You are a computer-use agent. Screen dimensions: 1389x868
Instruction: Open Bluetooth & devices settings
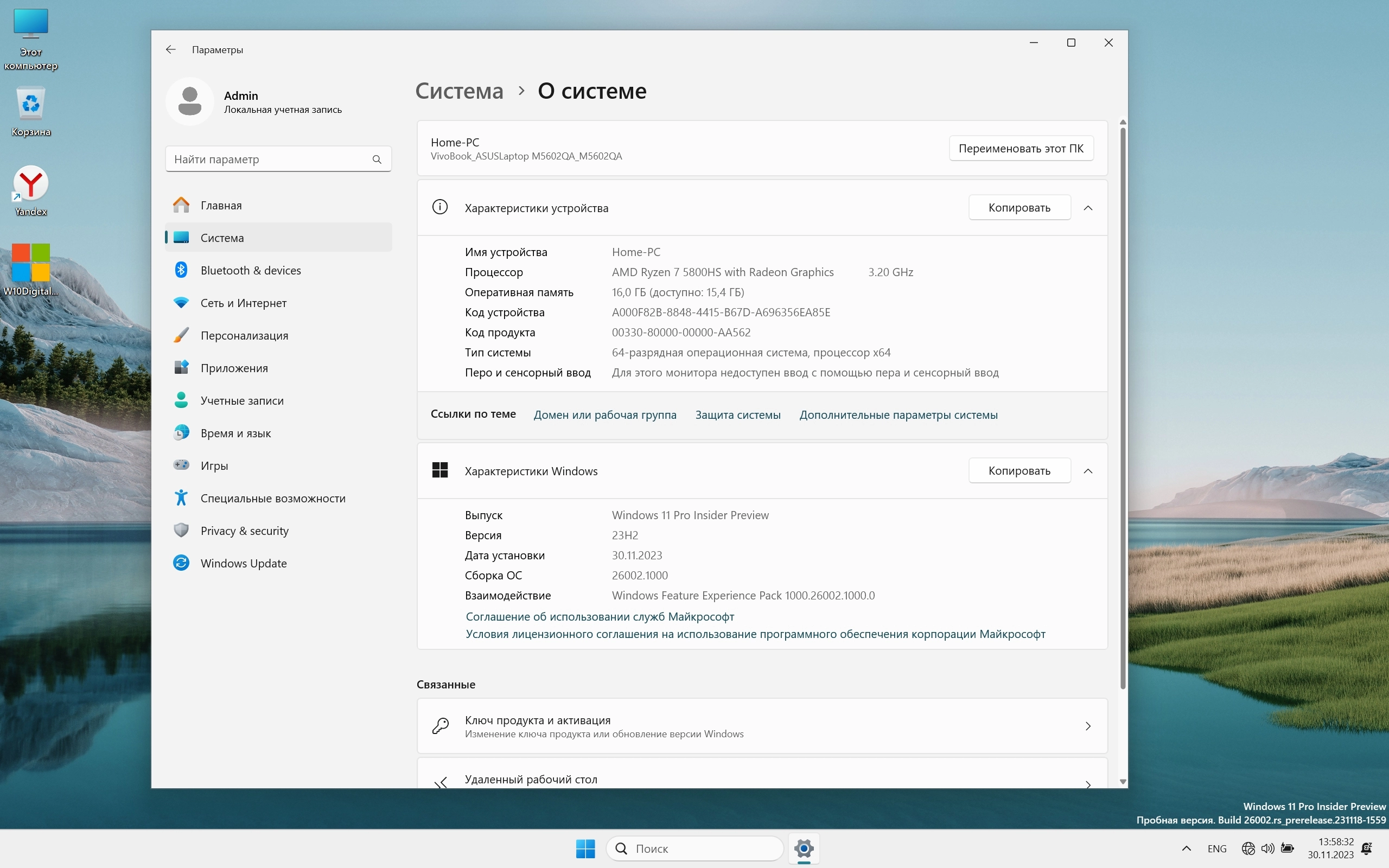250,270
